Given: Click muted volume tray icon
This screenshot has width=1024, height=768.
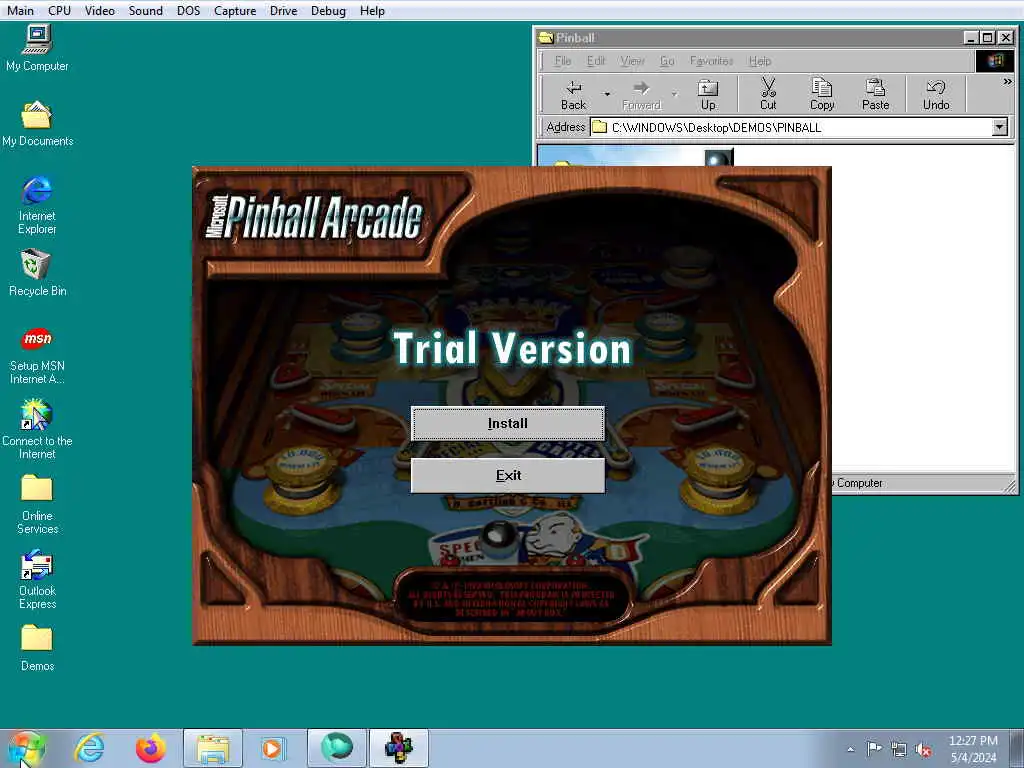Looking at the screenshot, I should tap(923, 749).
